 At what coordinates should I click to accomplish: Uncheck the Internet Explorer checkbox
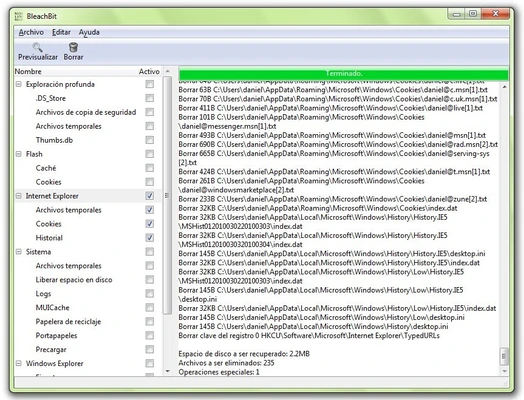[150, 196]
